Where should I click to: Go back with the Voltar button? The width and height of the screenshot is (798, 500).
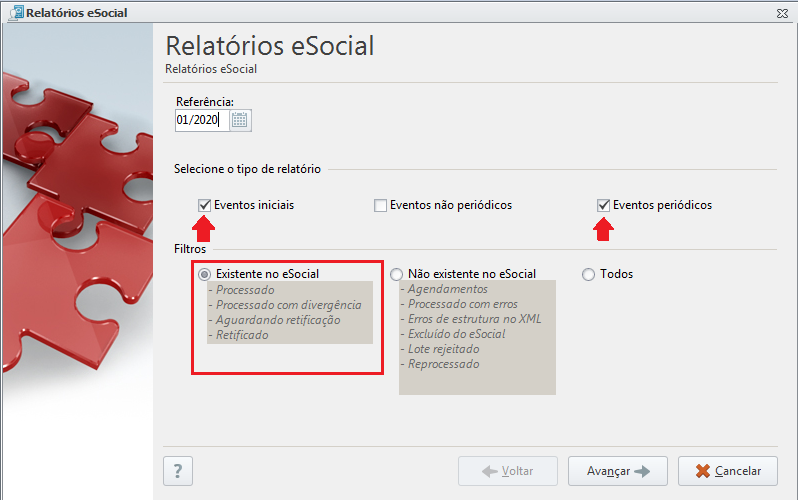[508, 471]
